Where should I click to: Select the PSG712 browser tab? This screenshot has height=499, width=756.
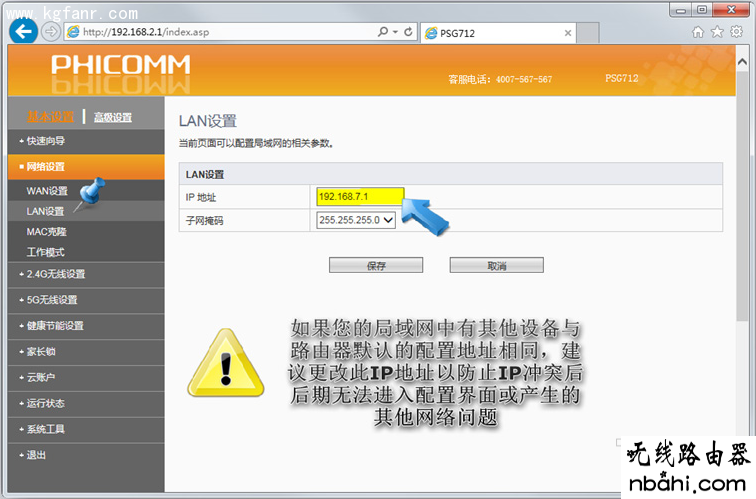[498, 33]
